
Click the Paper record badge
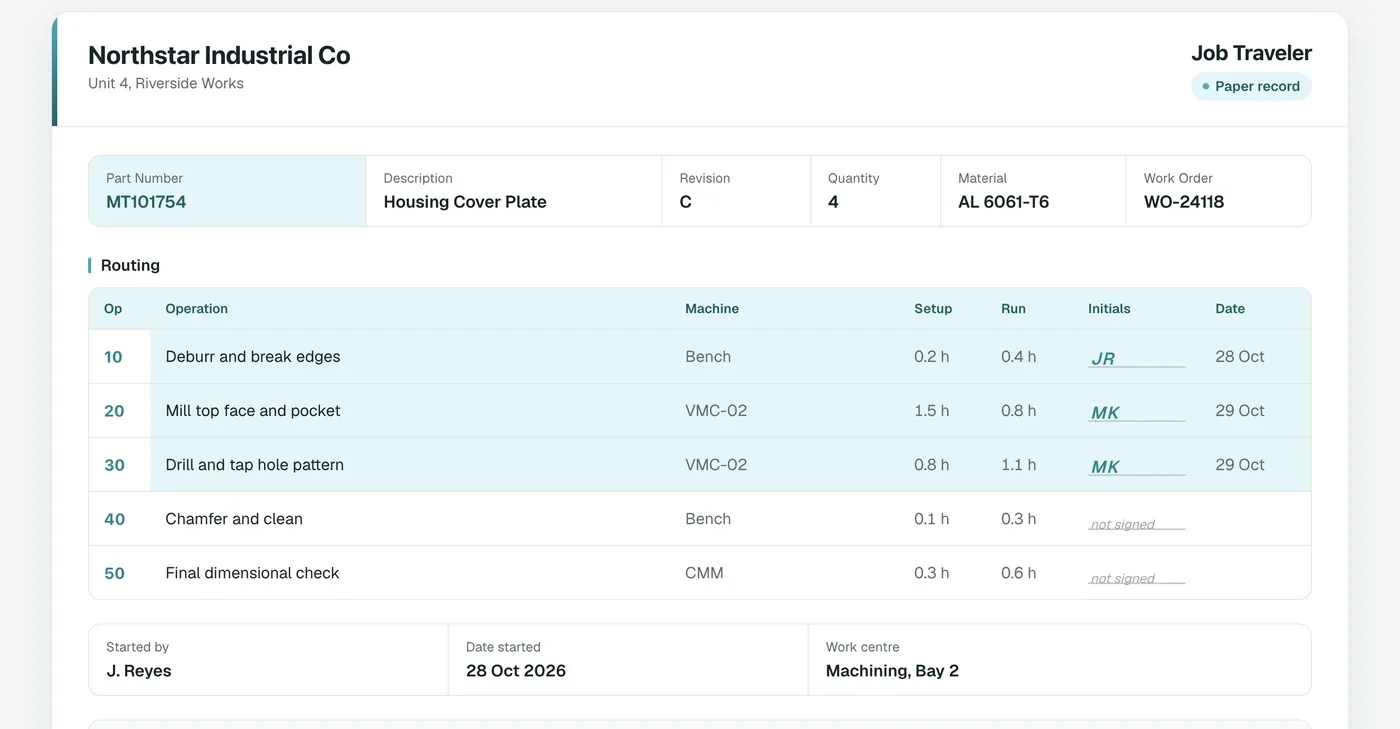[1251, 86]
